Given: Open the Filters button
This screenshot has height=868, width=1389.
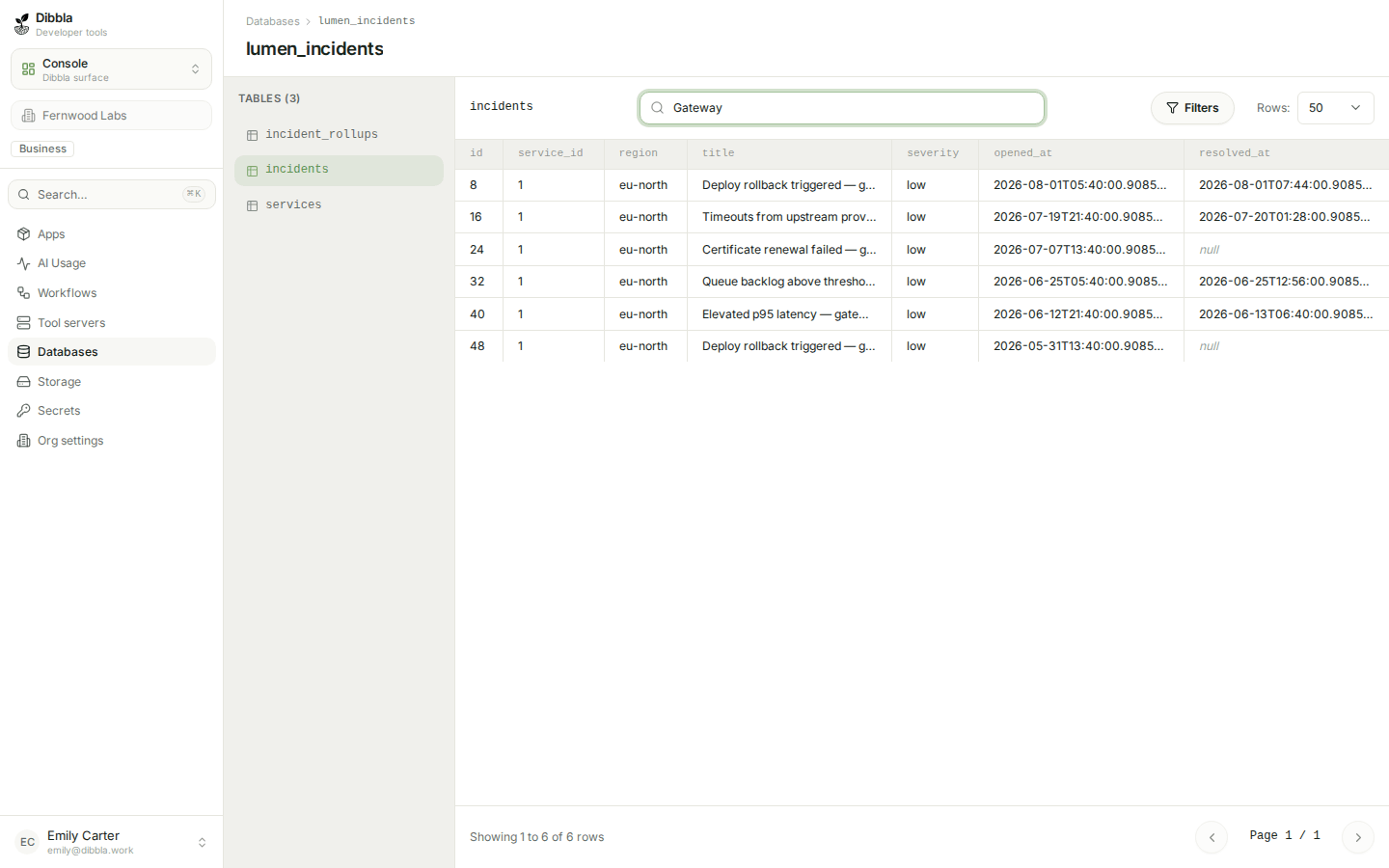Looking at the screenshot, I should (x=1192, y=108).
